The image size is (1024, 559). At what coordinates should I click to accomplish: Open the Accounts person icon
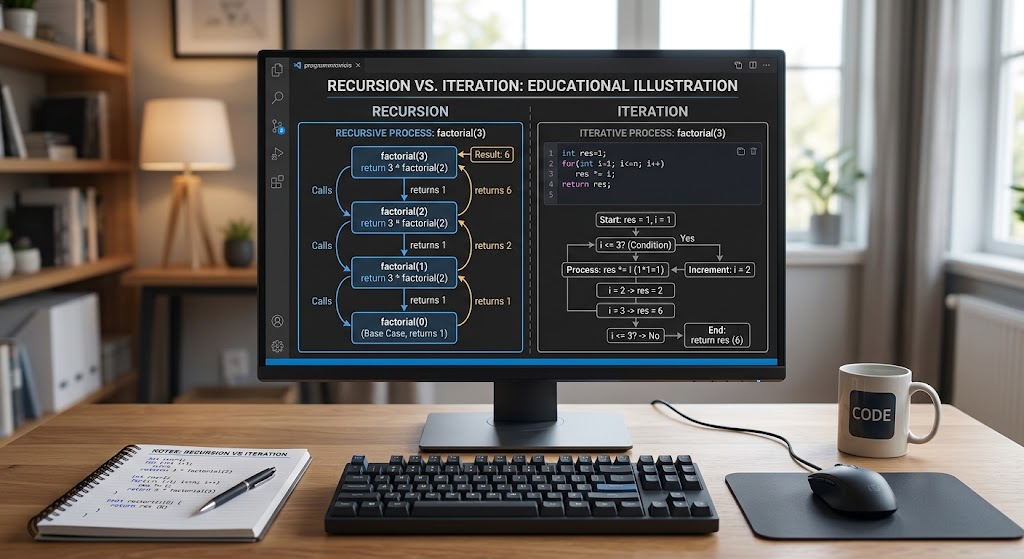[278, 321]
